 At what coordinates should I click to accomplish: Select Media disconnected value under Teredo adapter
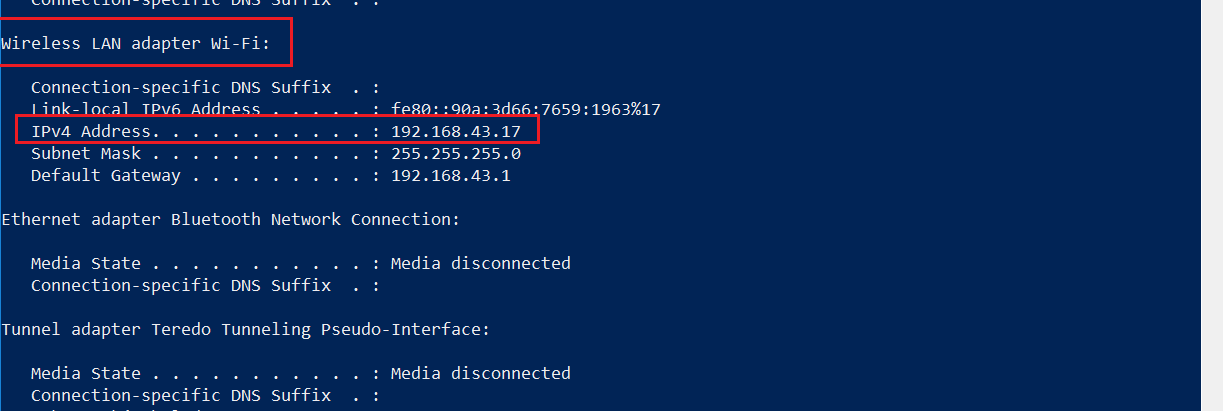[x=480, y=374]
